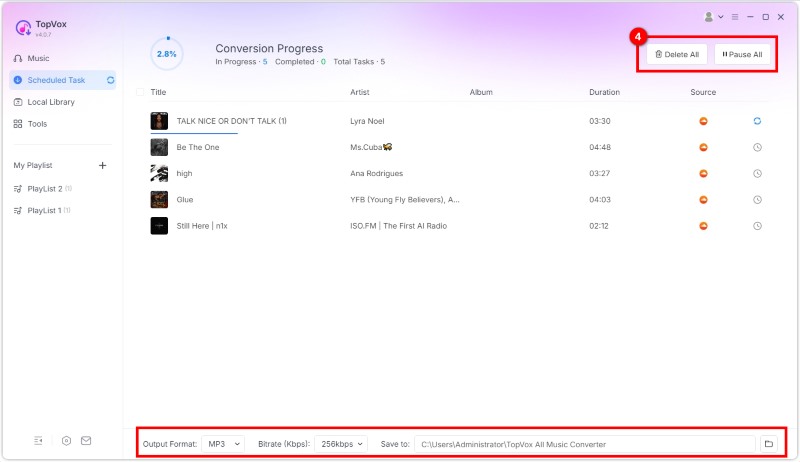Click the Save to path field
This screenshot has height=462, width=800.
pos(585,443)
